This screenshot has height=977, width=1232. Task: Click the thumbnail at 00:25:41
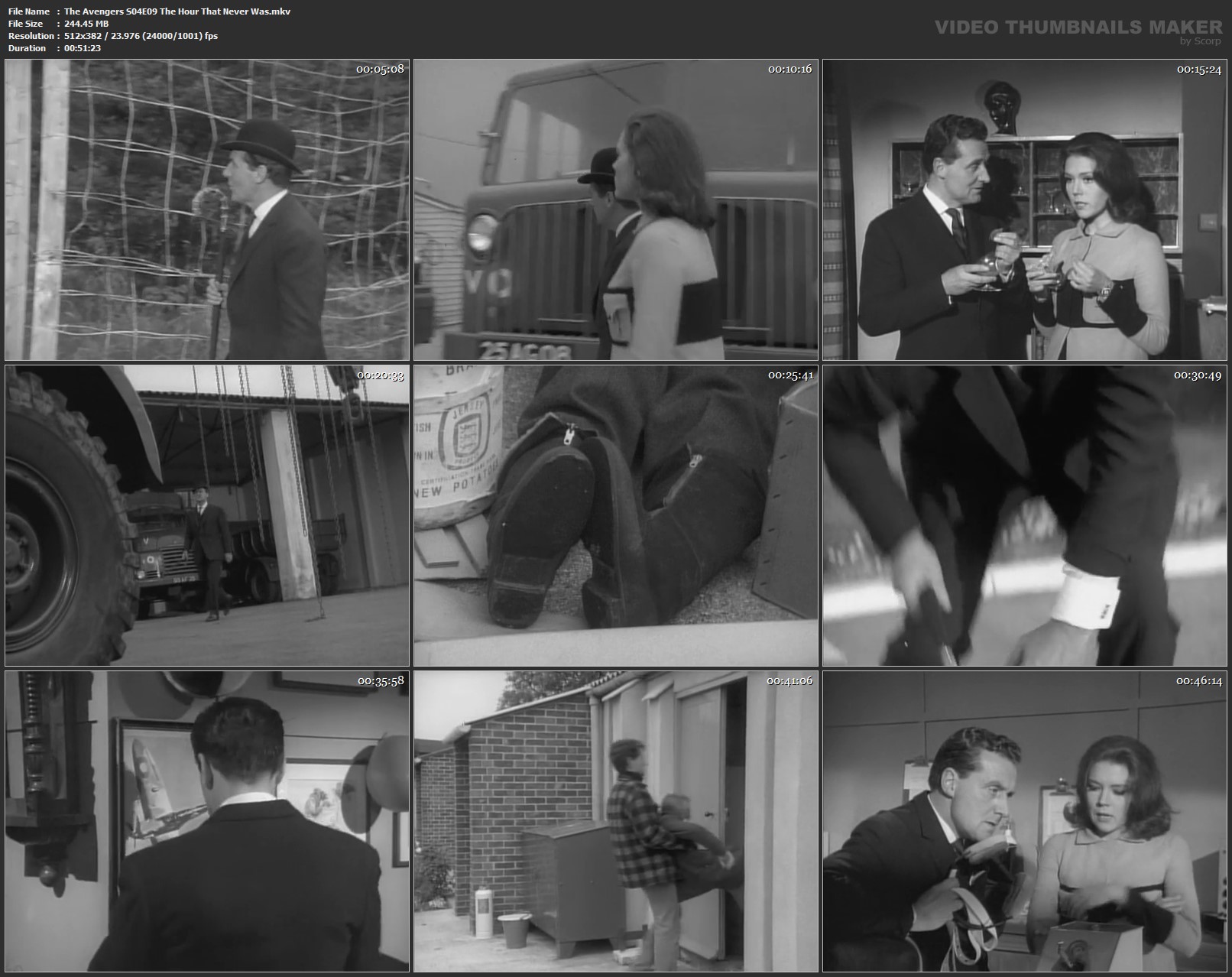coord(616,515)
